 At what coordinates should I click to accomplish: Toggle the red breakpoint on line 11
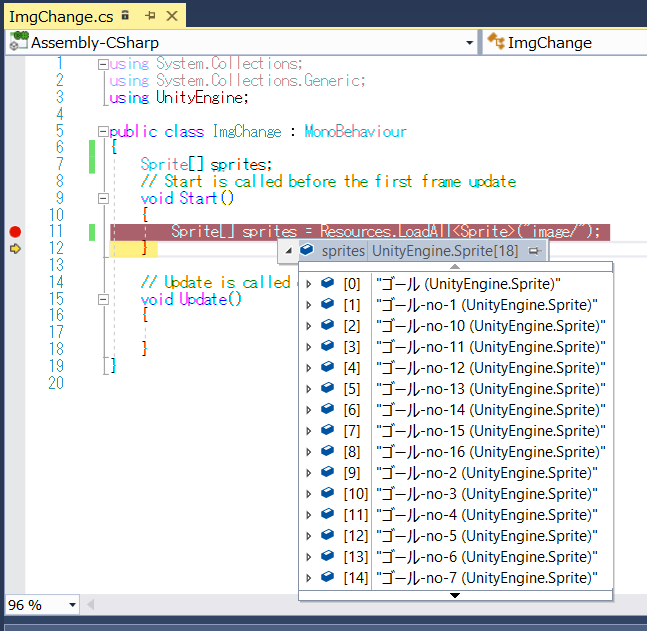15,232
